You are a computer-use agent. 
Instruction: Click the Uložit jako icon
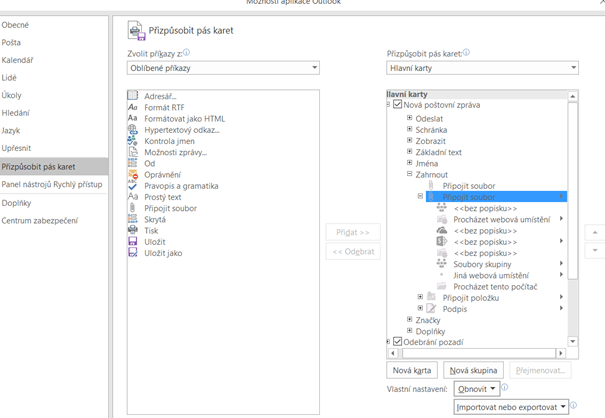click(x=133, y=252)
